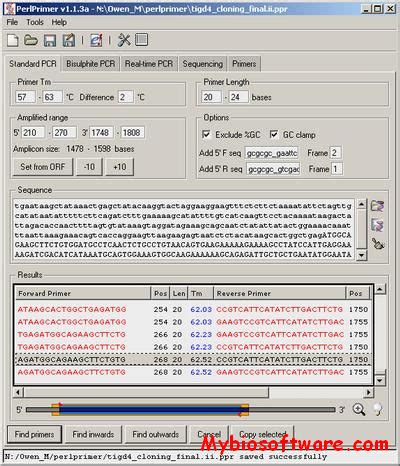Click the Results horizontal scroll right arrow
This screenshot has width=400, height=466.
[x=368, y=392]
